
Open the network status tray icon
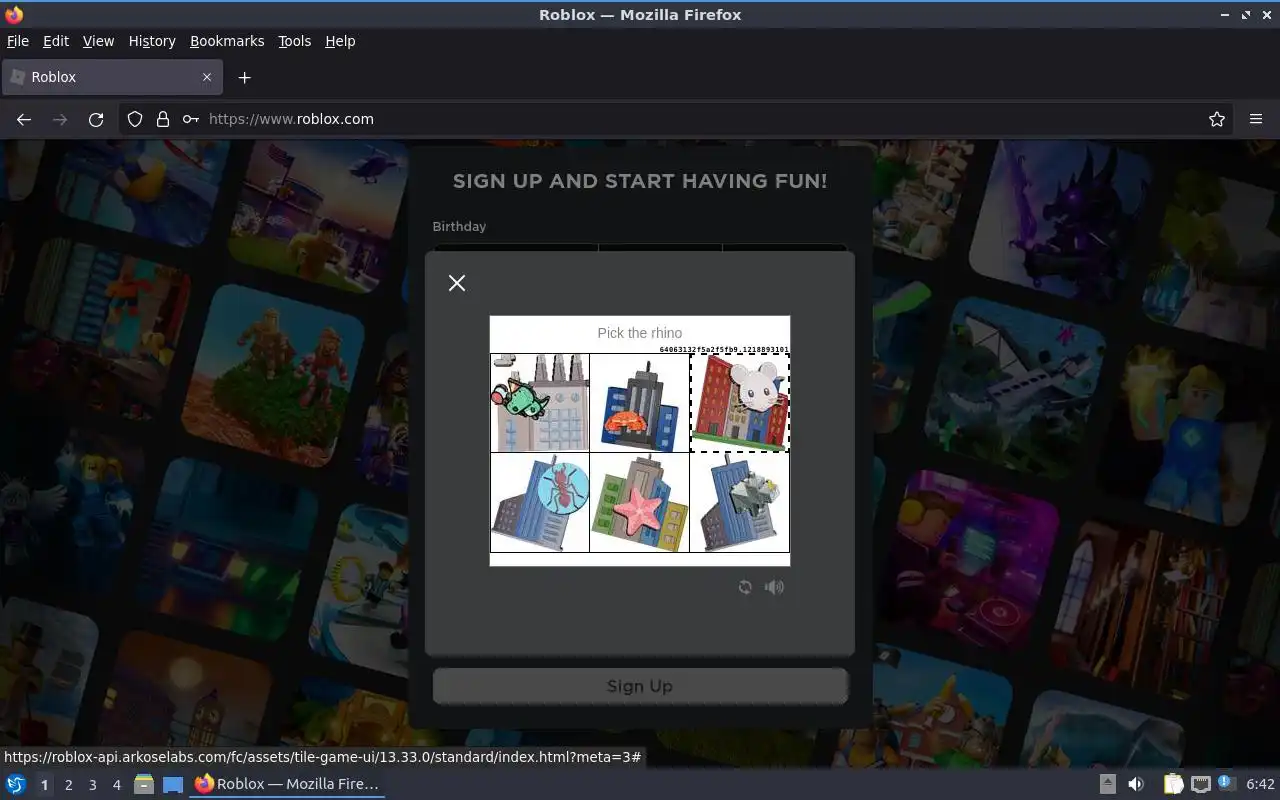point(1200,784)
